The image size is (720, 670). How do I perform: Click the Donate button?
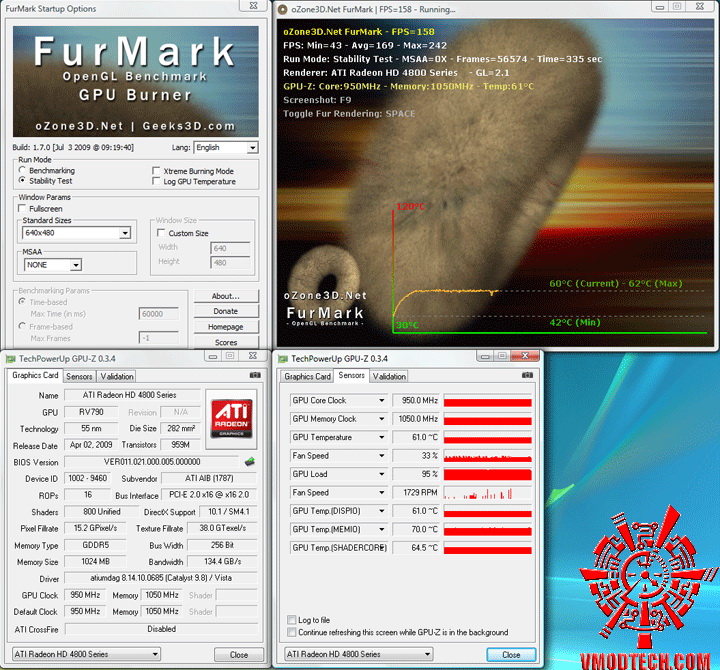click(x=226, y=311)
